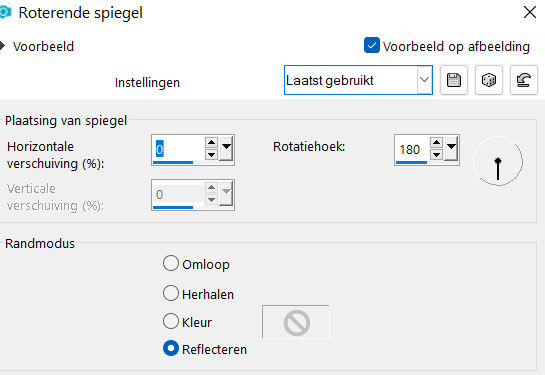Click the rotation angle dial
The width and height of the screenshot is (545, 375).
click(498, 161)
